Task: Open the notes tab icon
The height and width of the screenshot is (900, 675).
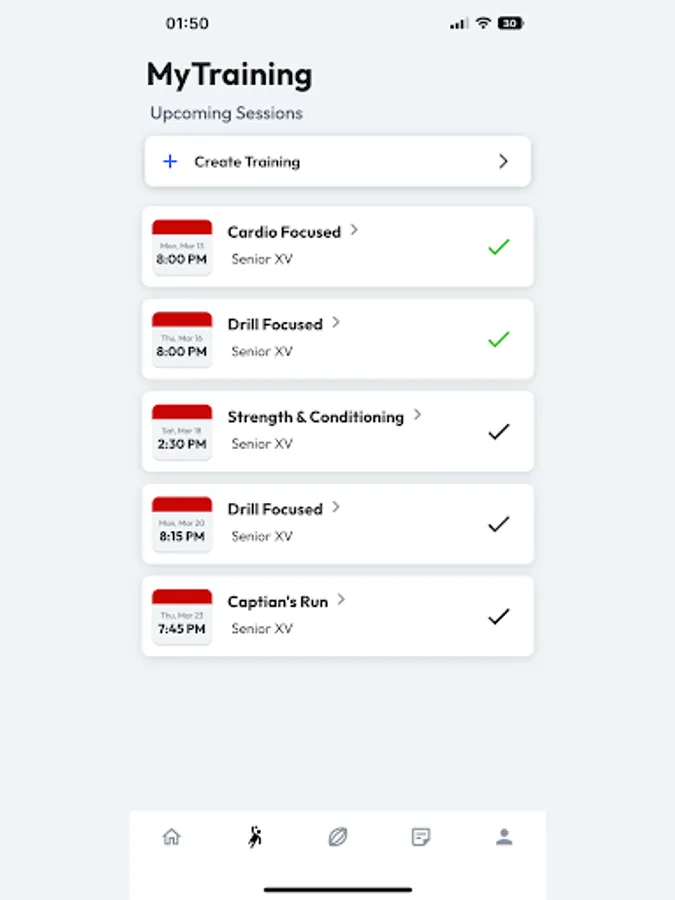Action: 421,838
